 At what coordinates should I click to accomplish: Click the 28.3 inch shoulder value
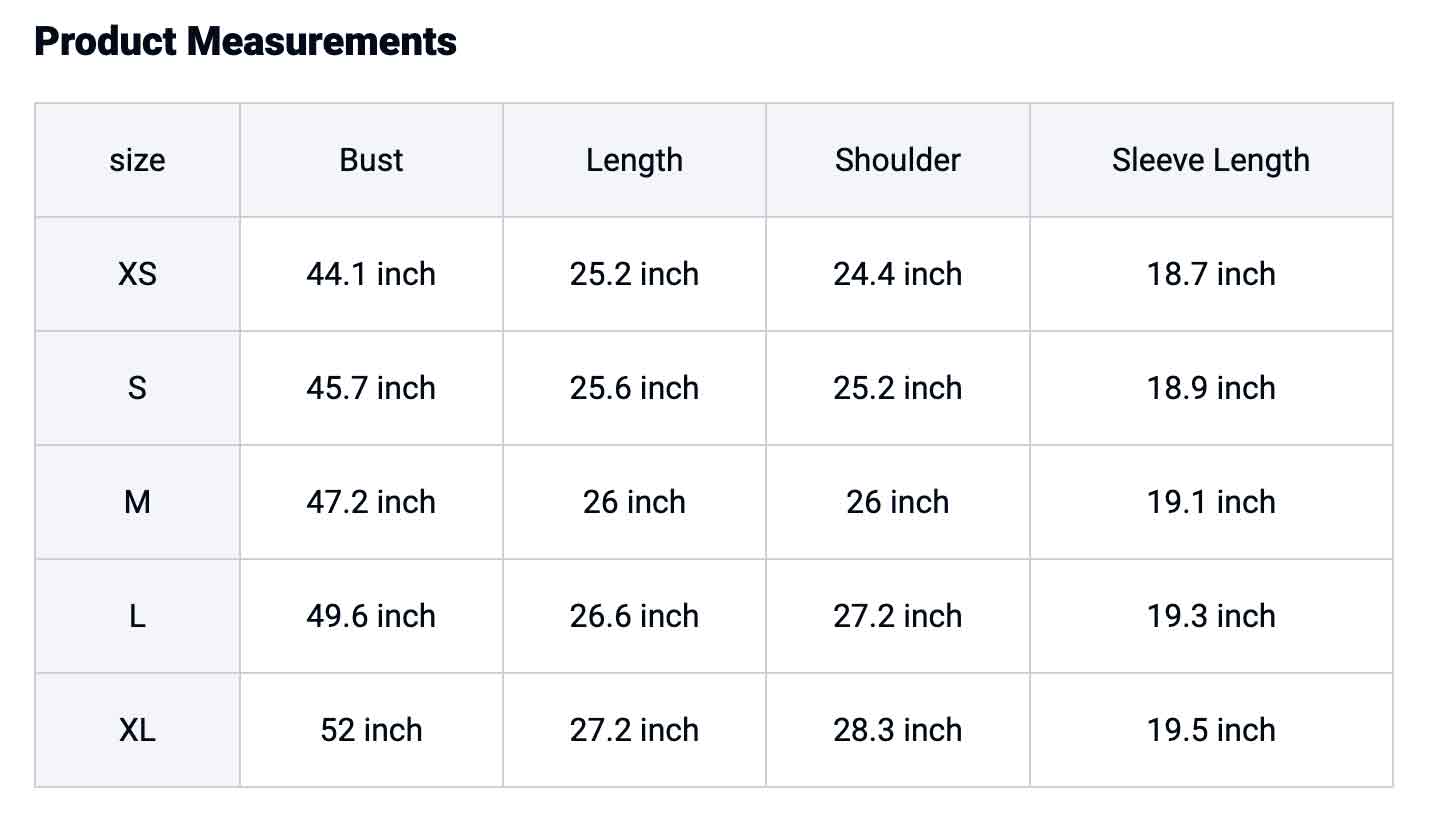tap(898, 730)
